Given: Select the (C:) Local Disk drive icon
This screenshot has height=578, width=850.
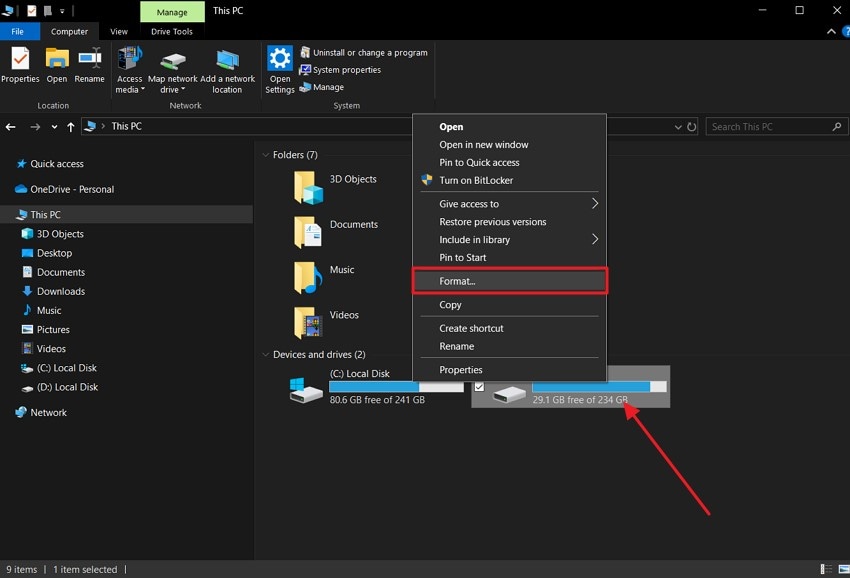Looking at the screenshot, I should pos(305,390).
